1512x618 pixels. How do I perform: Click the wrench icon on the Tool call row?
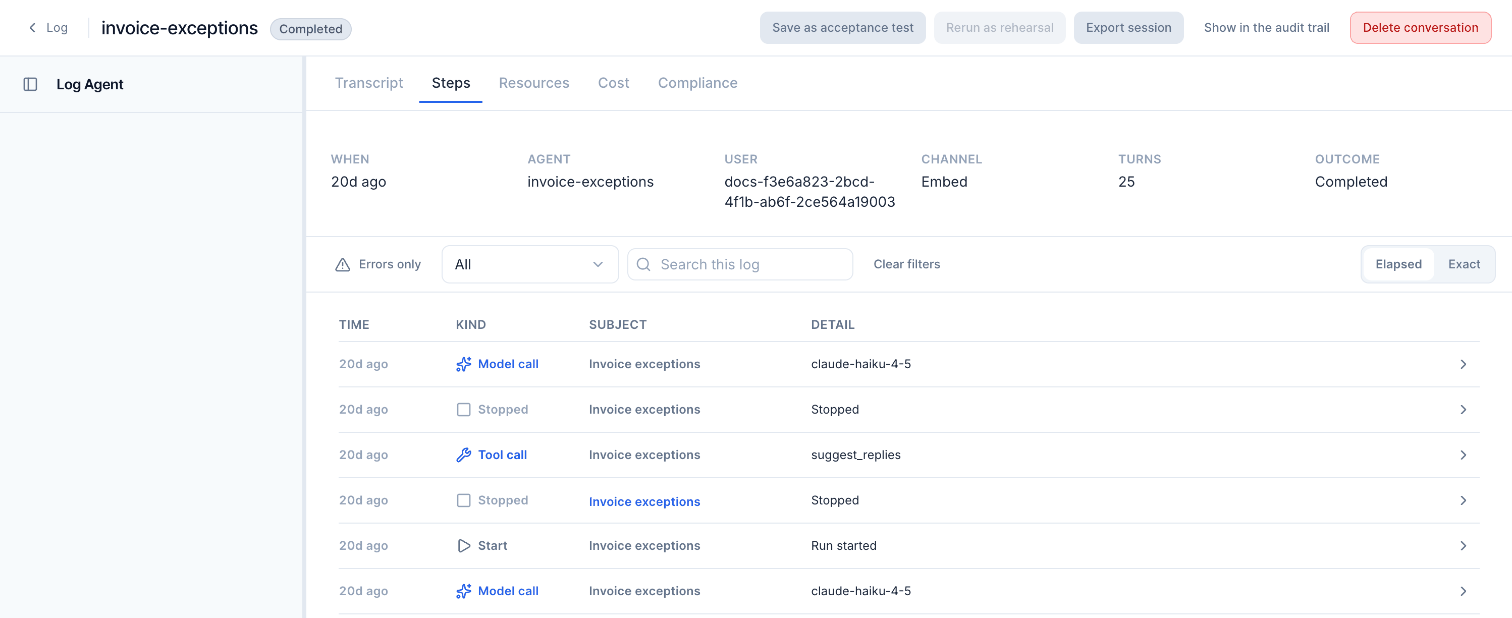pos(463,455)
